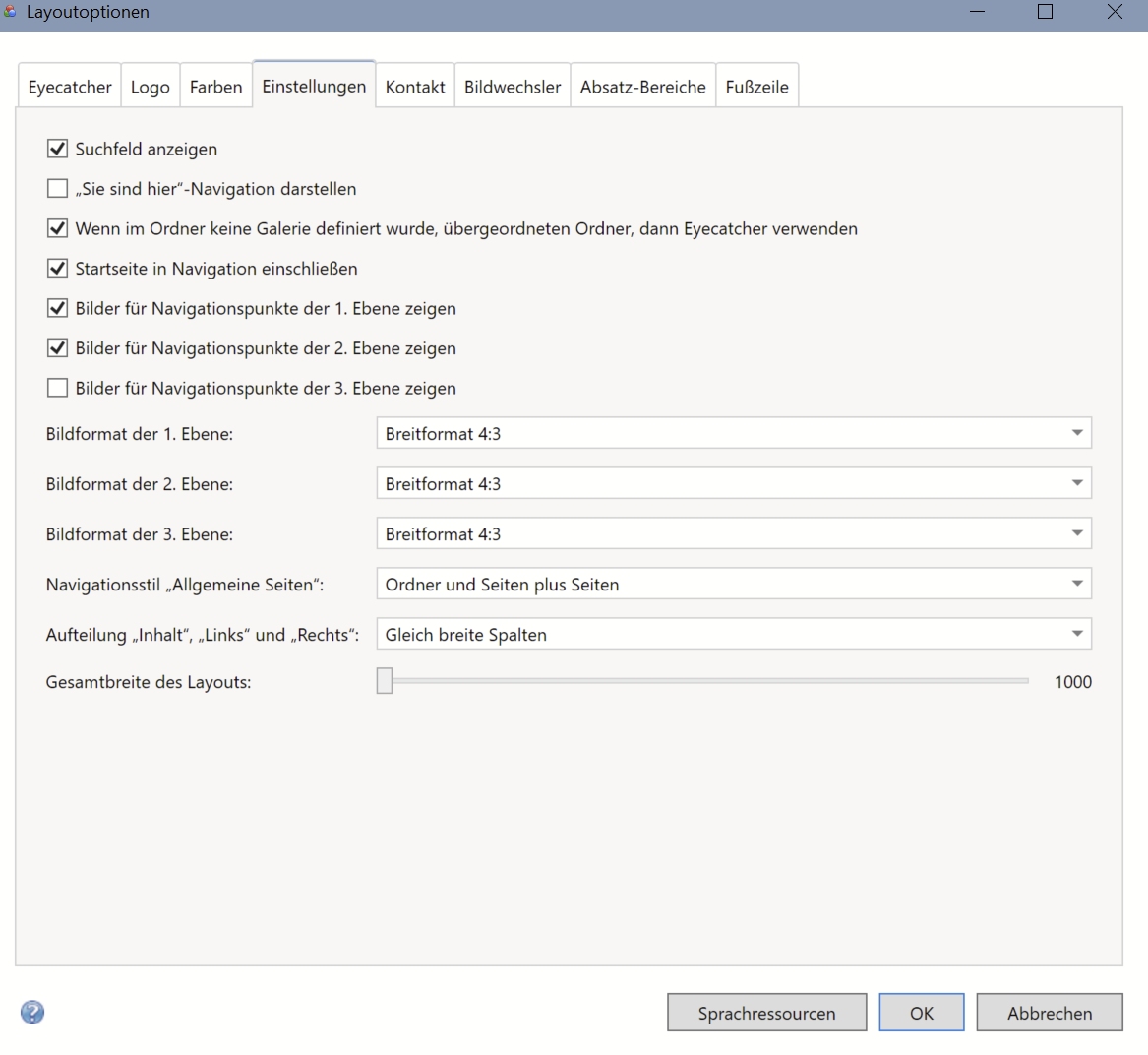Open the Farben tab

[x=215, y=87]
